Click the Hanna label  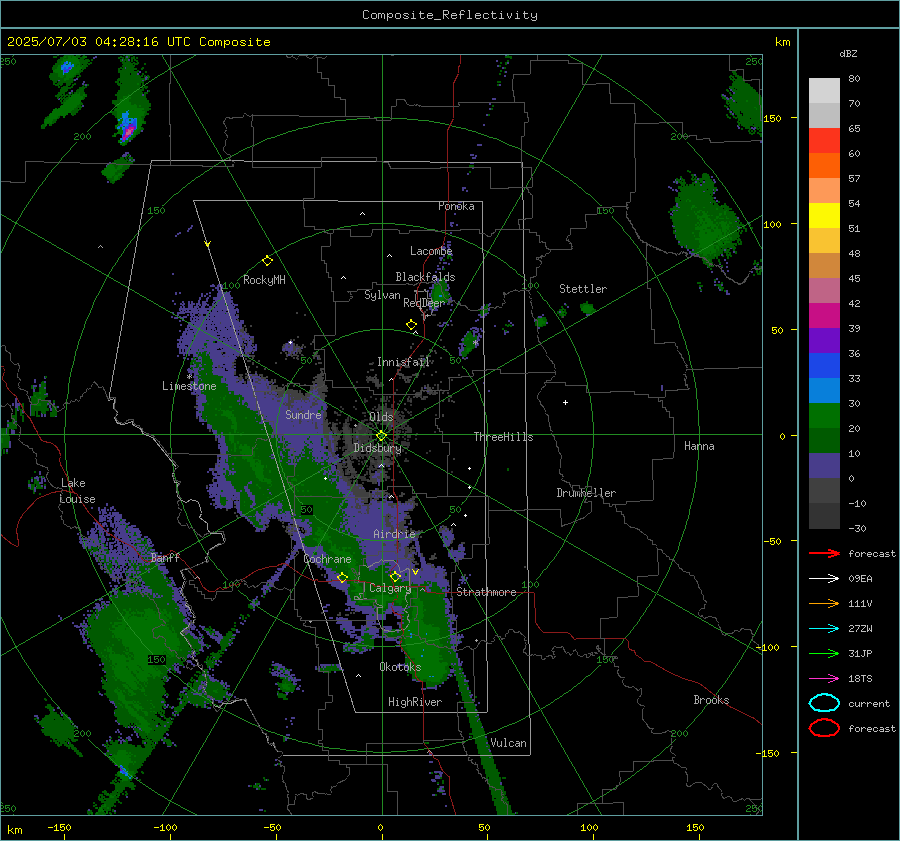699,446
